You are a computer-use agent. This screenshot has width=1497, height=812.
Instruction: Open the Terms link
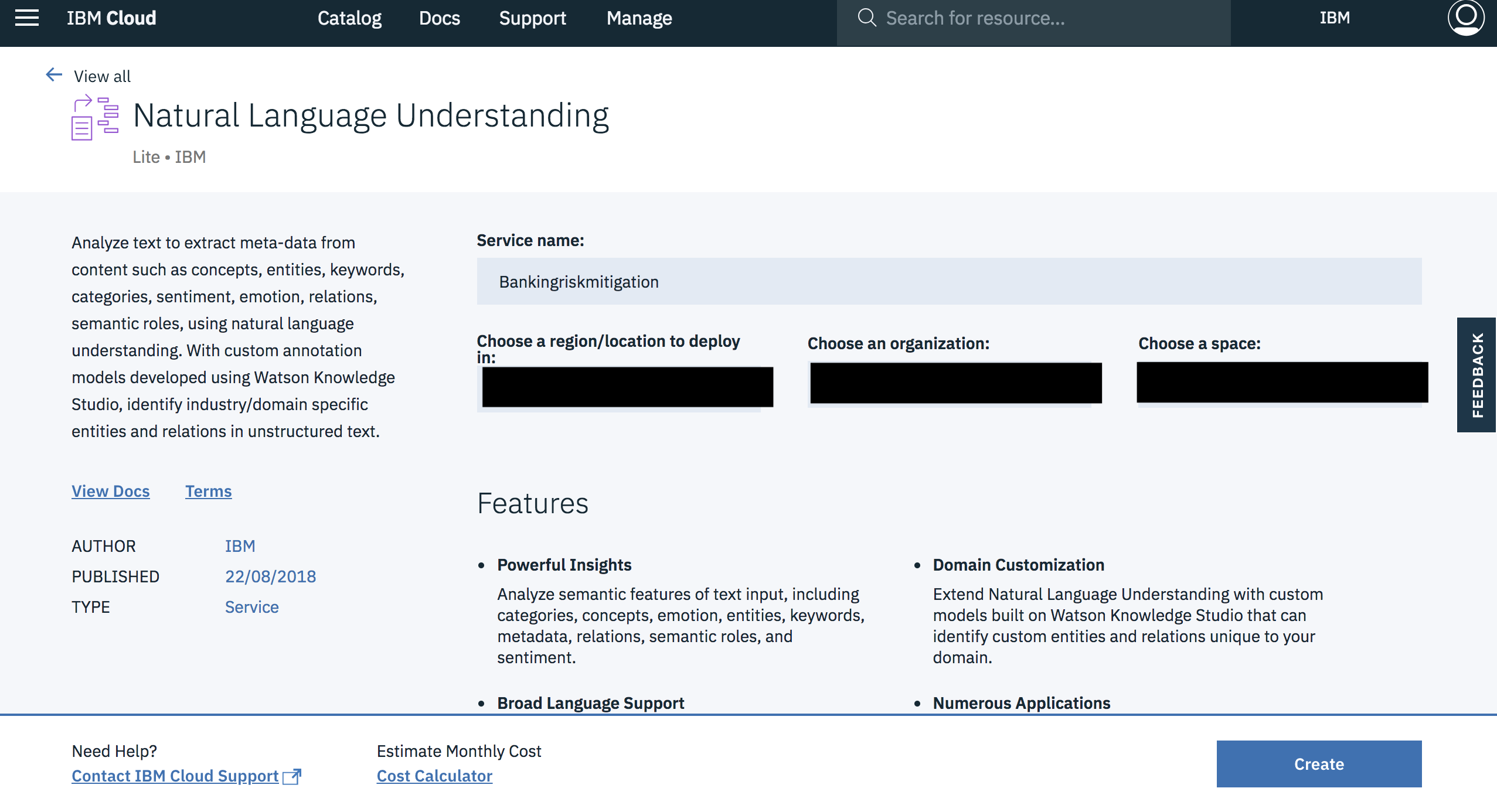pos(208,491)
